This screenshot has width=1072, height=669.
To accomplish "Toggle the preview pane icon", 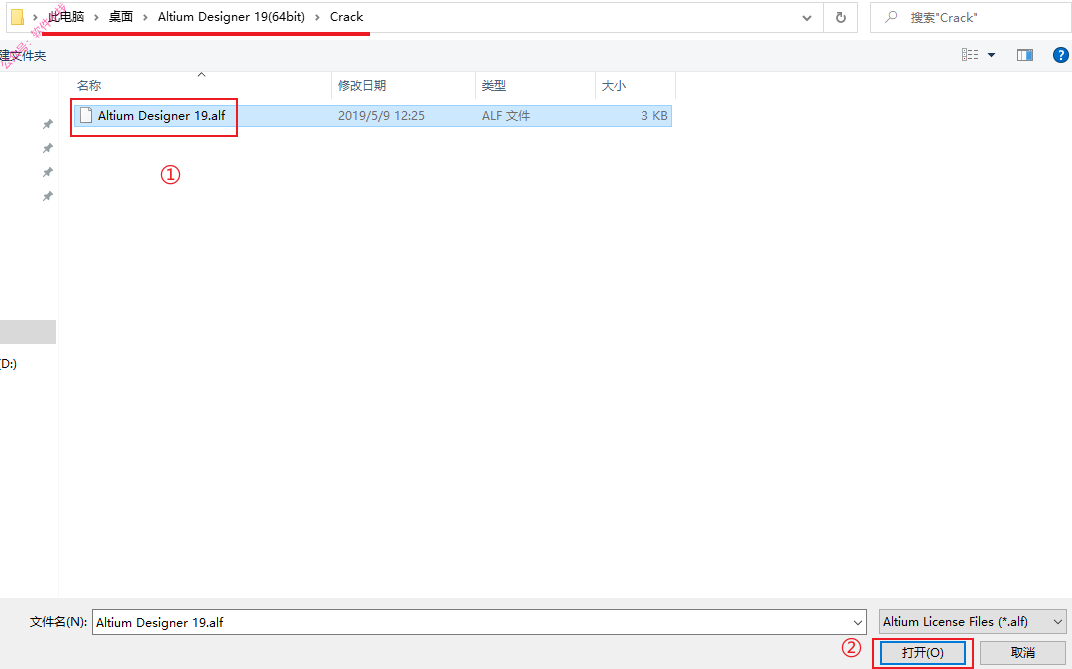I will [1025, 55].
